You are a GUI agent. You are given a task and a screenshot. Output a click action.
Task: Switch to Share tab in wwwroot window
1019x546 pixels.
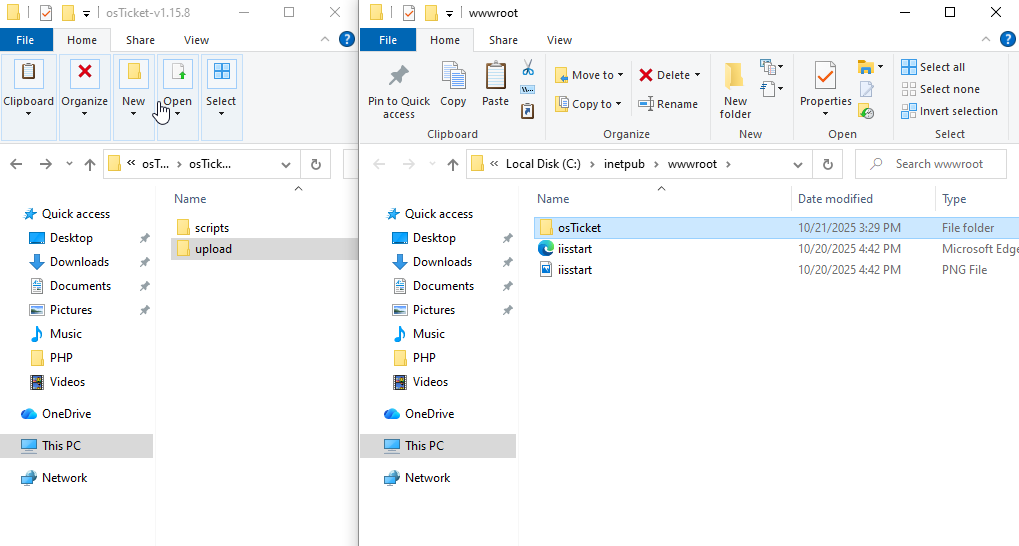[503, 40]
